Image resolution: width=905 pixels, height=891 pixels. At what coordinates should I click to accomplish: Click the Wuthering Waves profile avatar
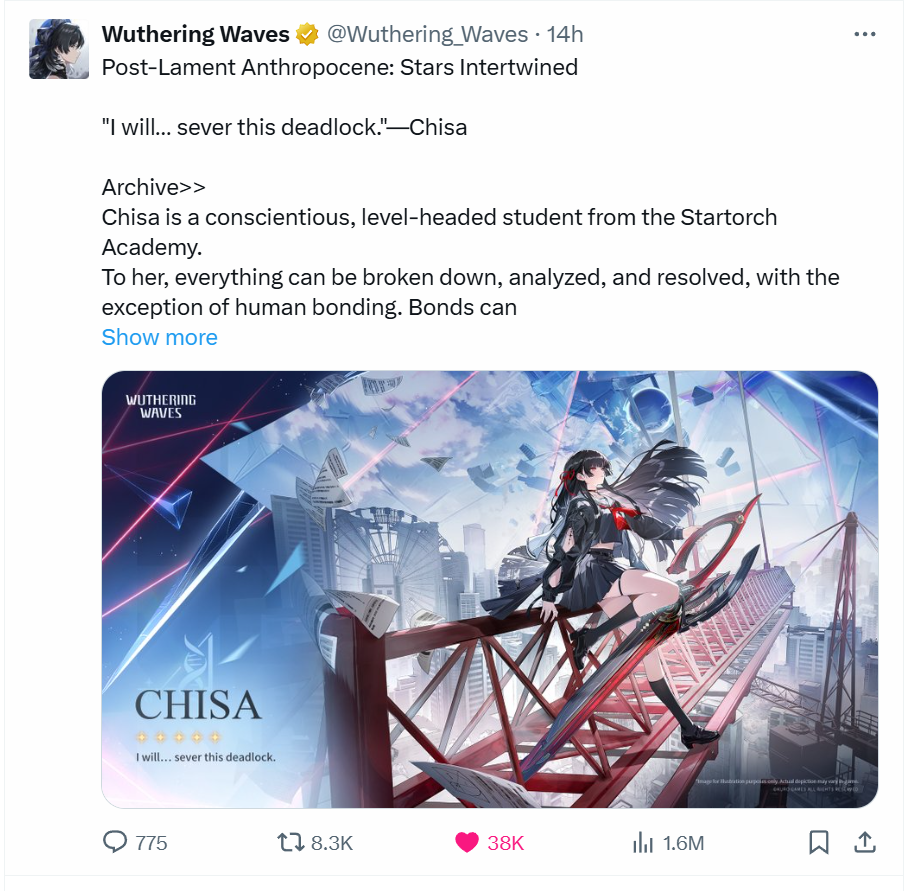[59, 49]
